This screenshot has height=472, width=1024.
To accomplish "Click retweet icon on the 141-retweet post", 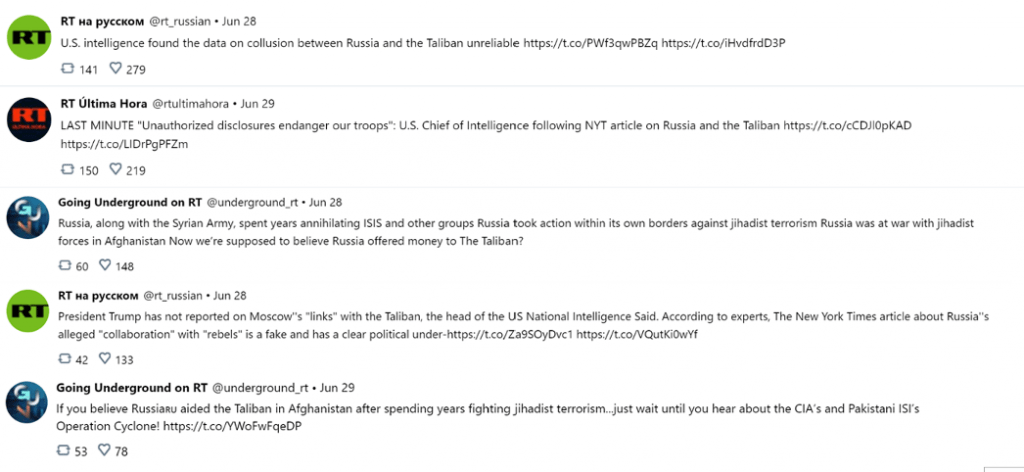I will tap(67, 68).
